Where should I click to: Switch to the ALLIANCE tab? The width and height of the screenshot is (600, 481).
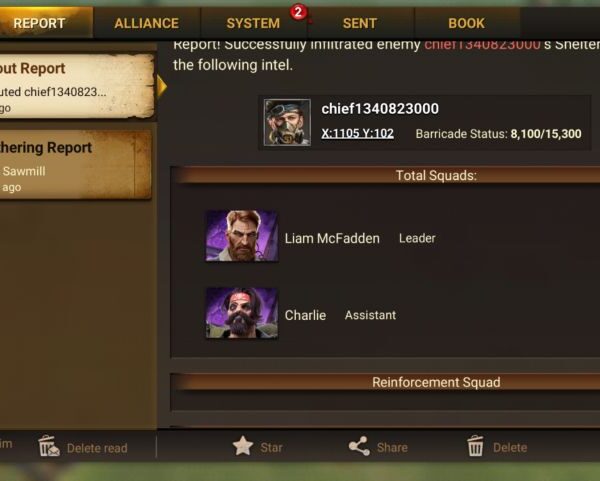[x=147, y=23]
